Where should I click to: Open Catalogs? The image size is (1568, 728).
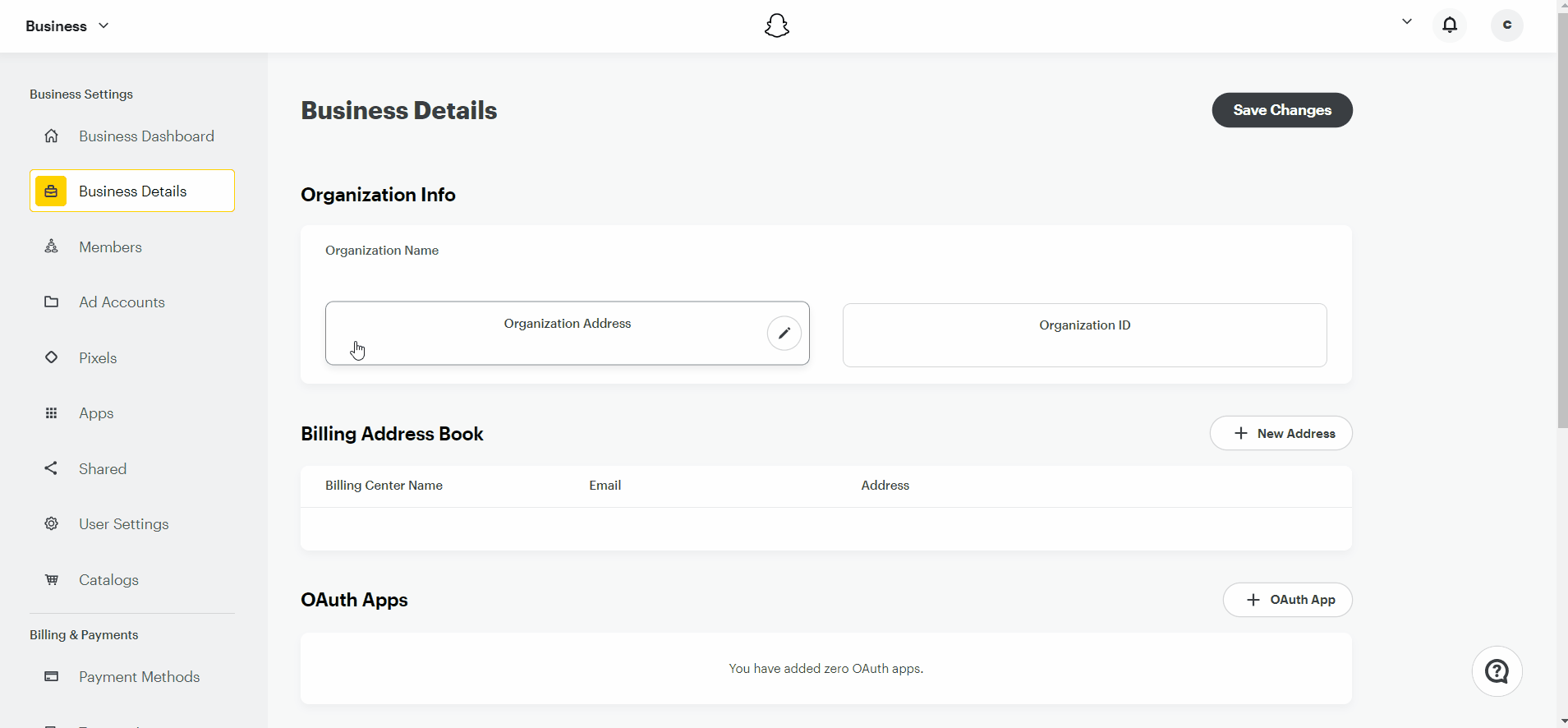click(132, 579)
